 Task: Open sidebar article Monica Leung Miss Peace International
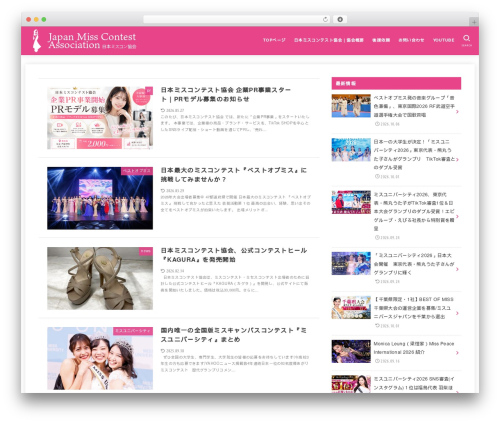tap(414, 348)
